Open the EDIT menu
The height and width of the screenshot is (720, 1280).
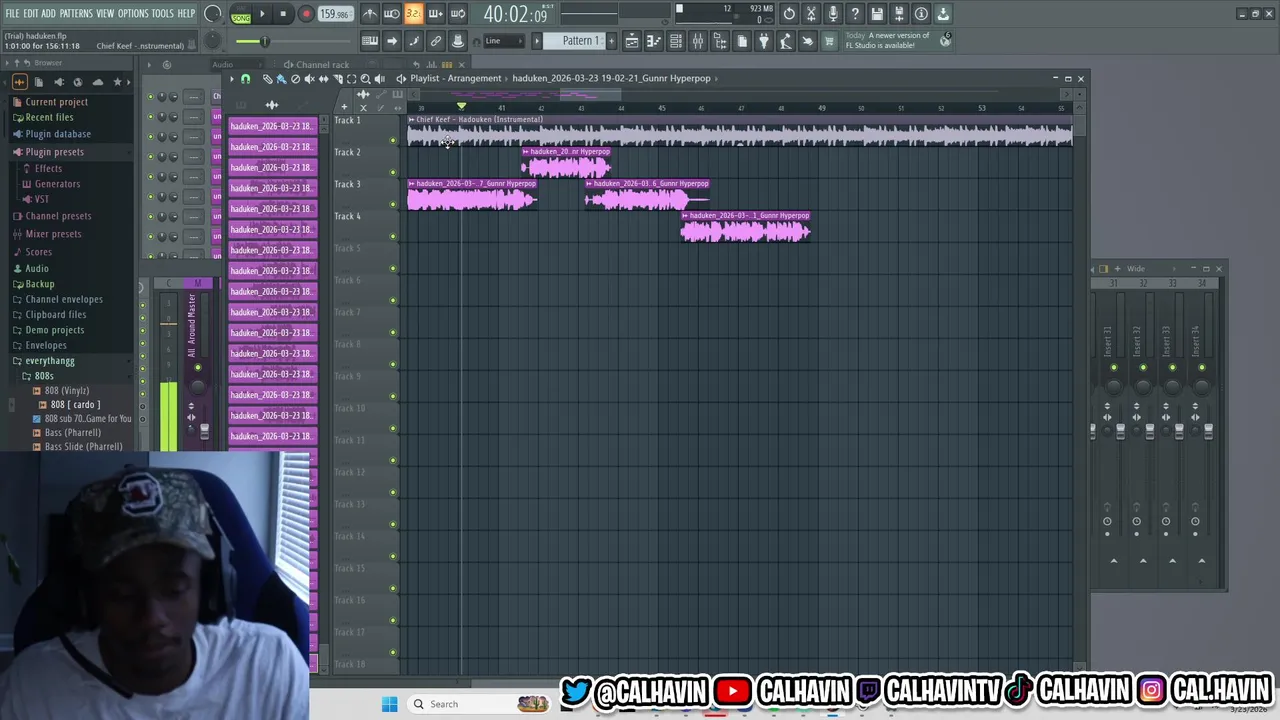(31, 13)
